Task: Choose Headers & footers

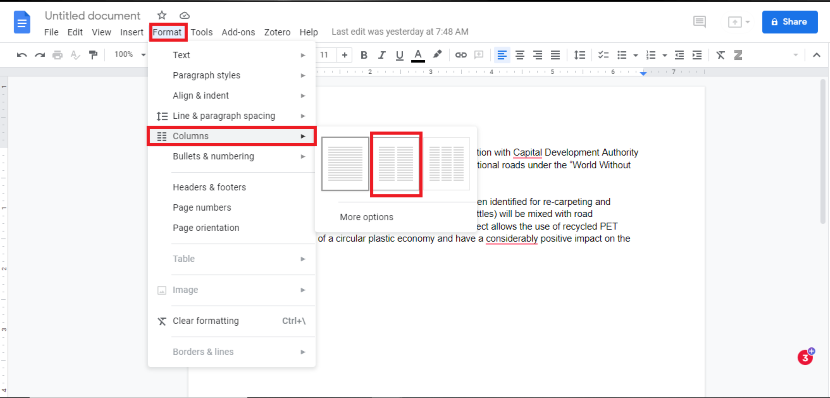Action: coord(232,187)
